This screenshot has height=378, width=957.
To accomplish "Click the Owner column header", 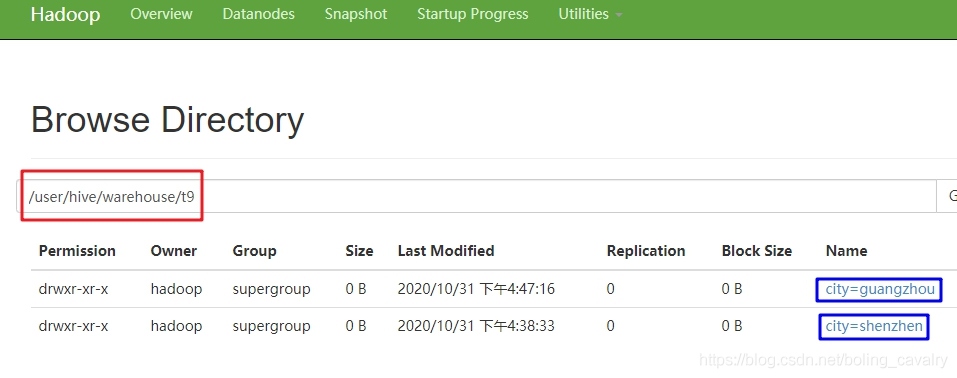I will tap(174, 251).
